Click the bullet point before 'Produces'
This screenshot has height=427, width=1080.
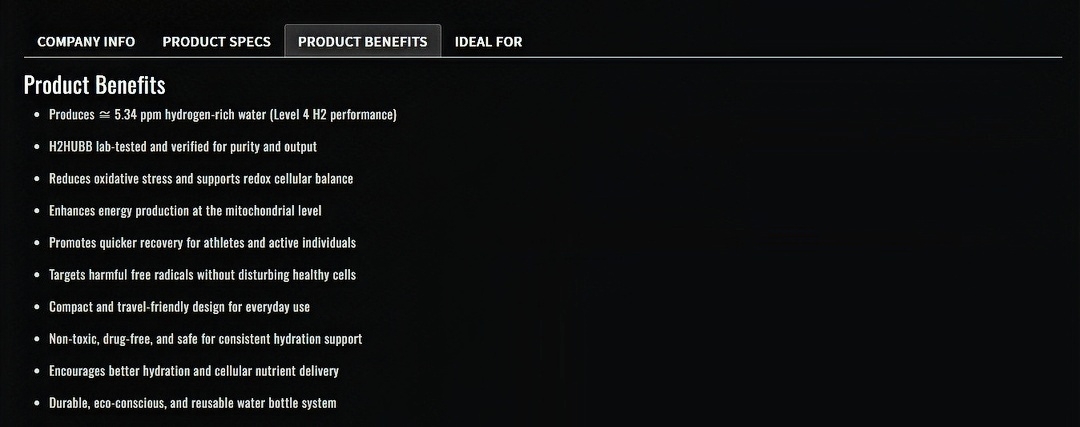(x=37, y=116)
